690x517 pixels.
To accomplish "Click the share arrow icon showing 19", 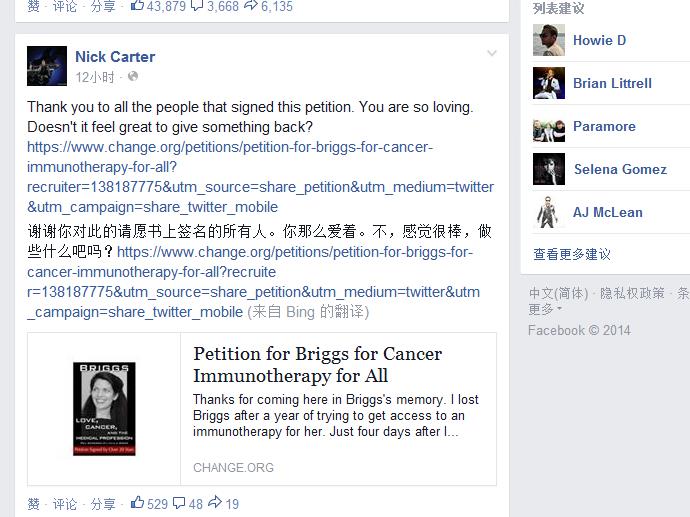I will (215, 502).
